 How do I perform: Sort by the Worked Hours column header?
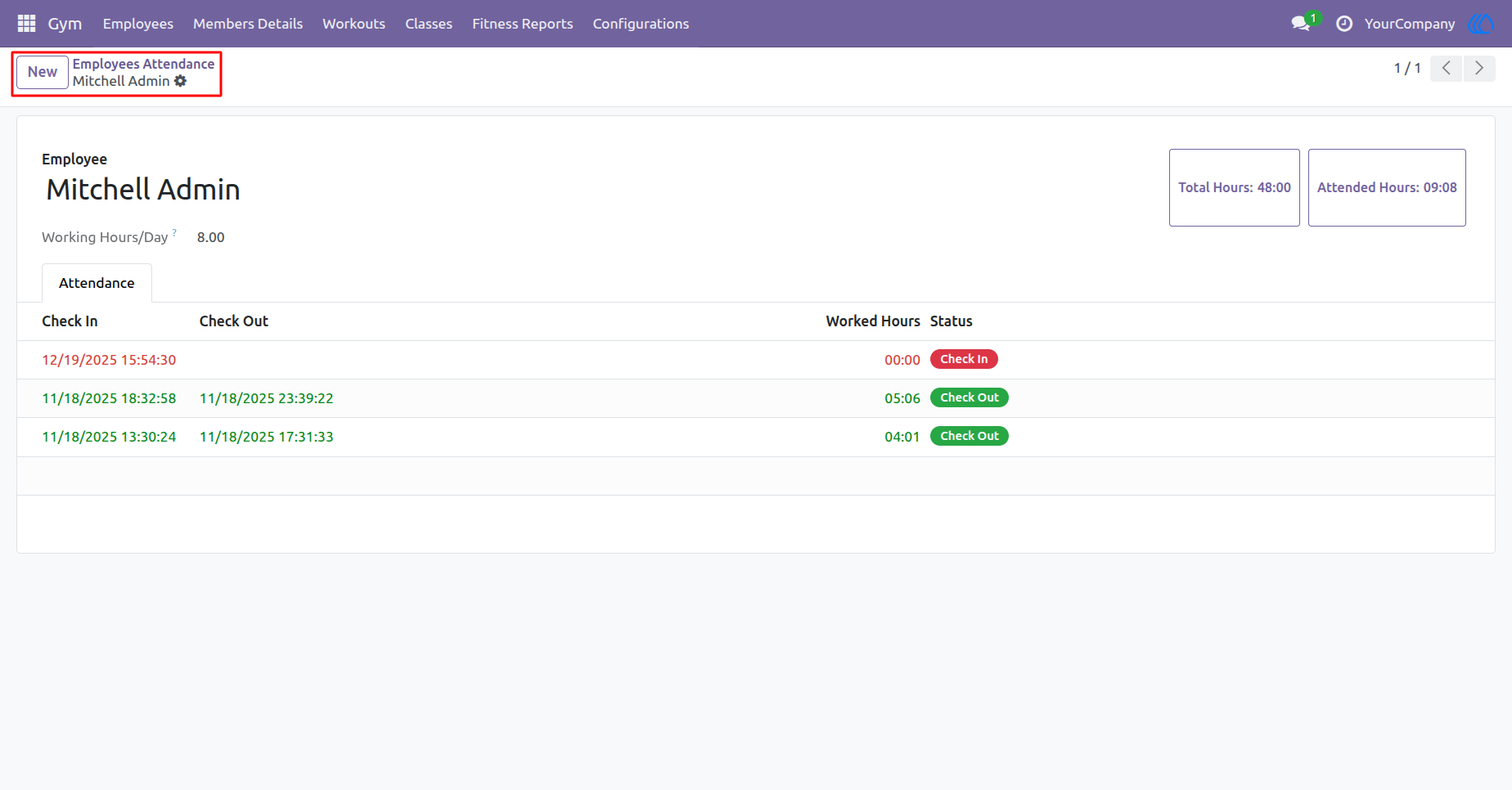(873, 321)
